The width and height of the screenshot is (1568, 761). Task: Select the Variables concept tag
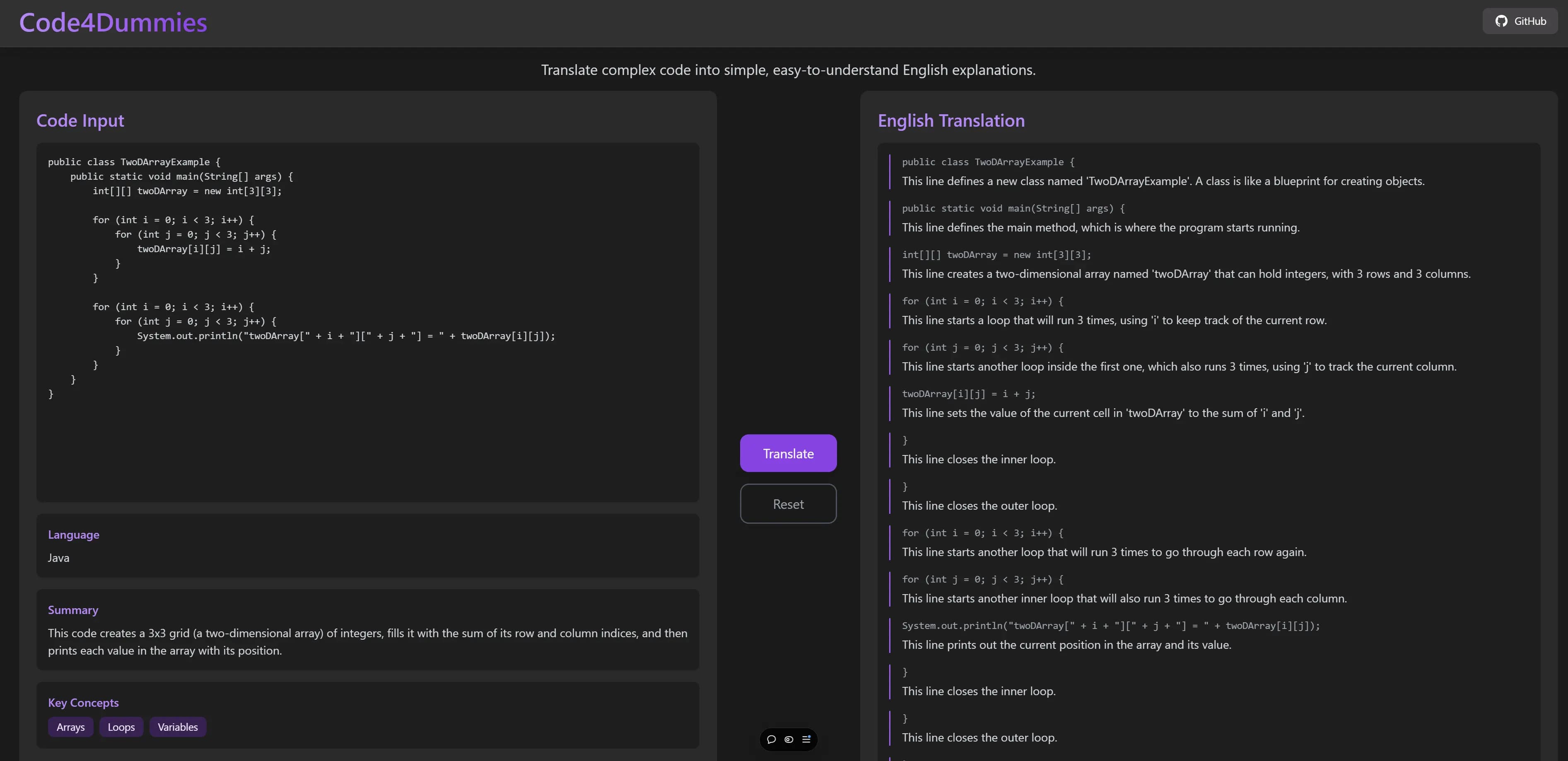[x=178, y=727]
